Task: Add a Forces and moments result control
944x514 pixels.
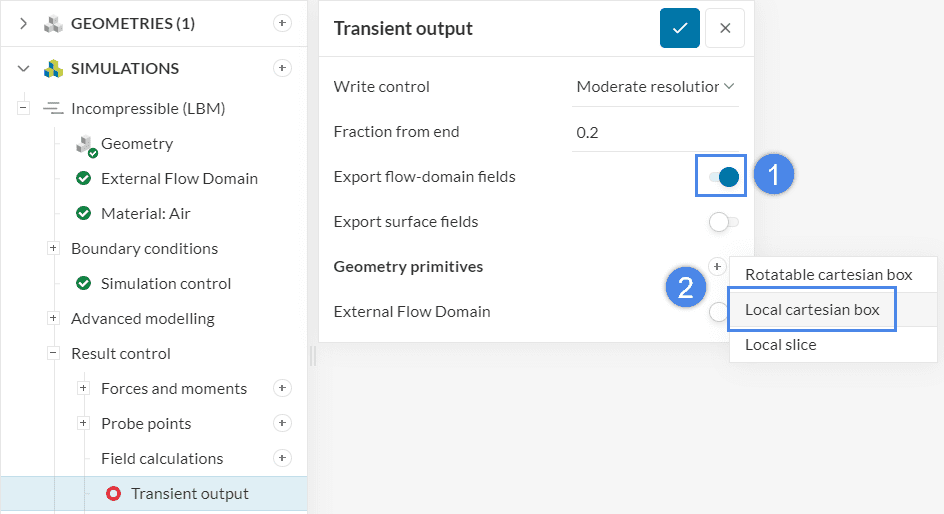Action: coord(282,388)
